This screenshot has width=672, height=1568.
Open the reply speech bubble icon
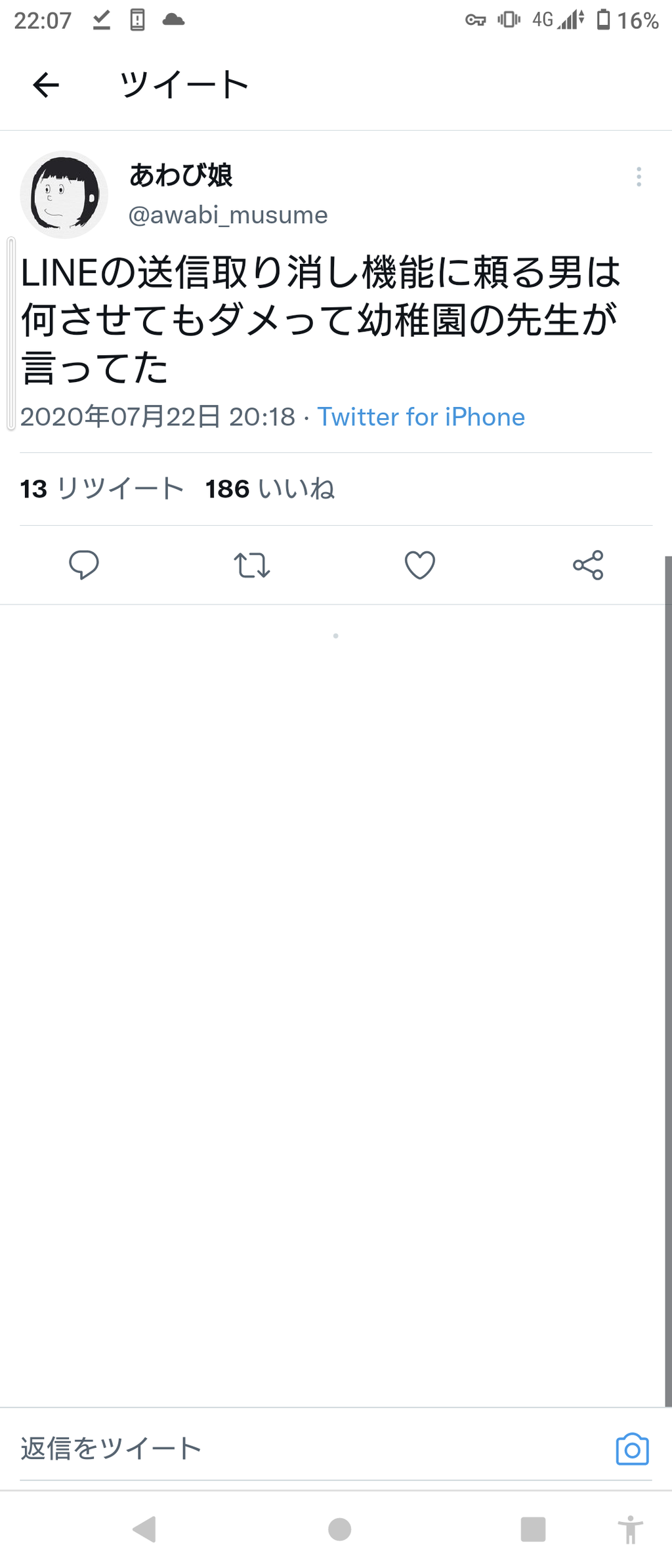coord(84,564)
